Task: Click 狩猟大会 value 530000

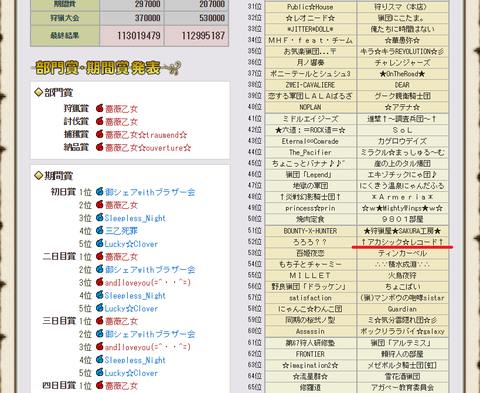Action: pyautogui.click(x=212, y=18)
